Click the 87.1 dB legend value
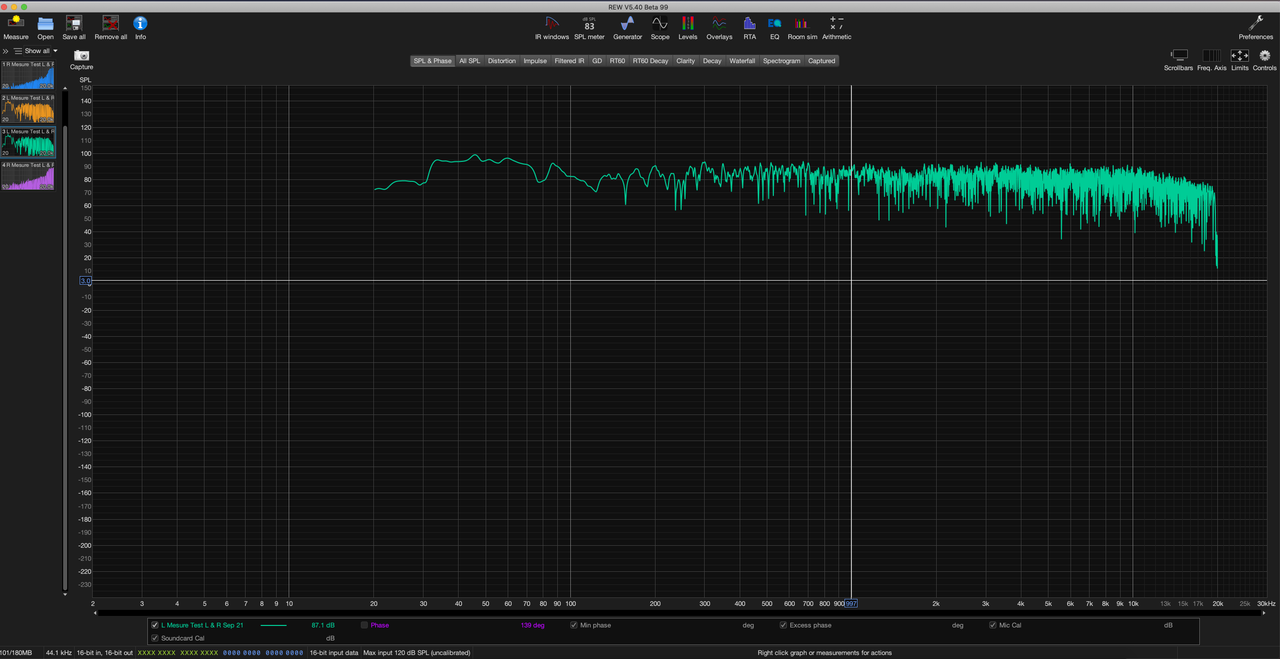The width and height of the screenshot is (1280, 659). click(x=323, y=625)
